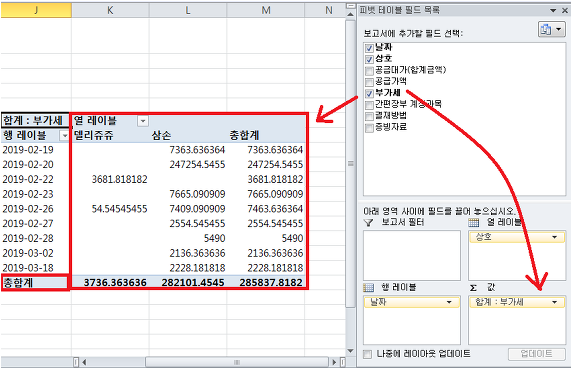Screen dimensions: 571x369
Task: Open the 합계 : 부가세 dropdown in values area
Action: click(x=555, y=302)
